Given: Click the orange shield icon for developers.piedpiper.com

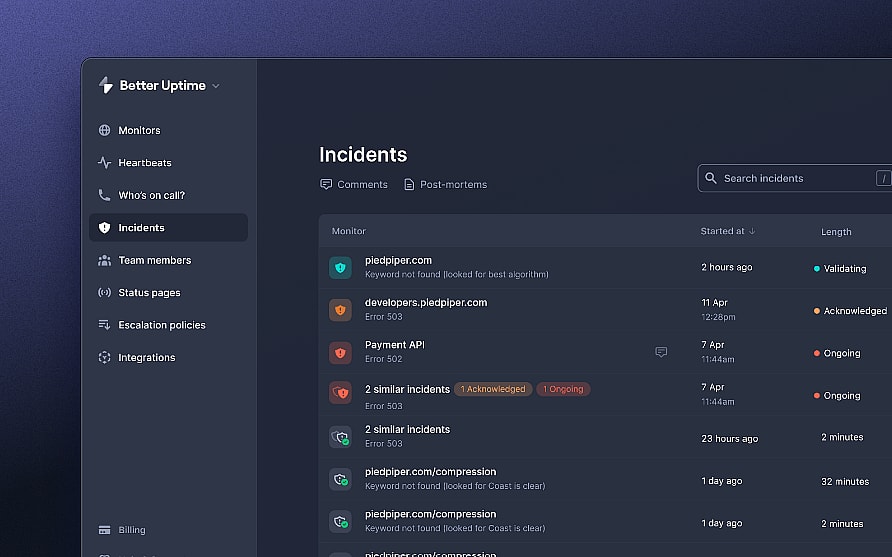Looking at the screenshot, I should click(340, 310).
